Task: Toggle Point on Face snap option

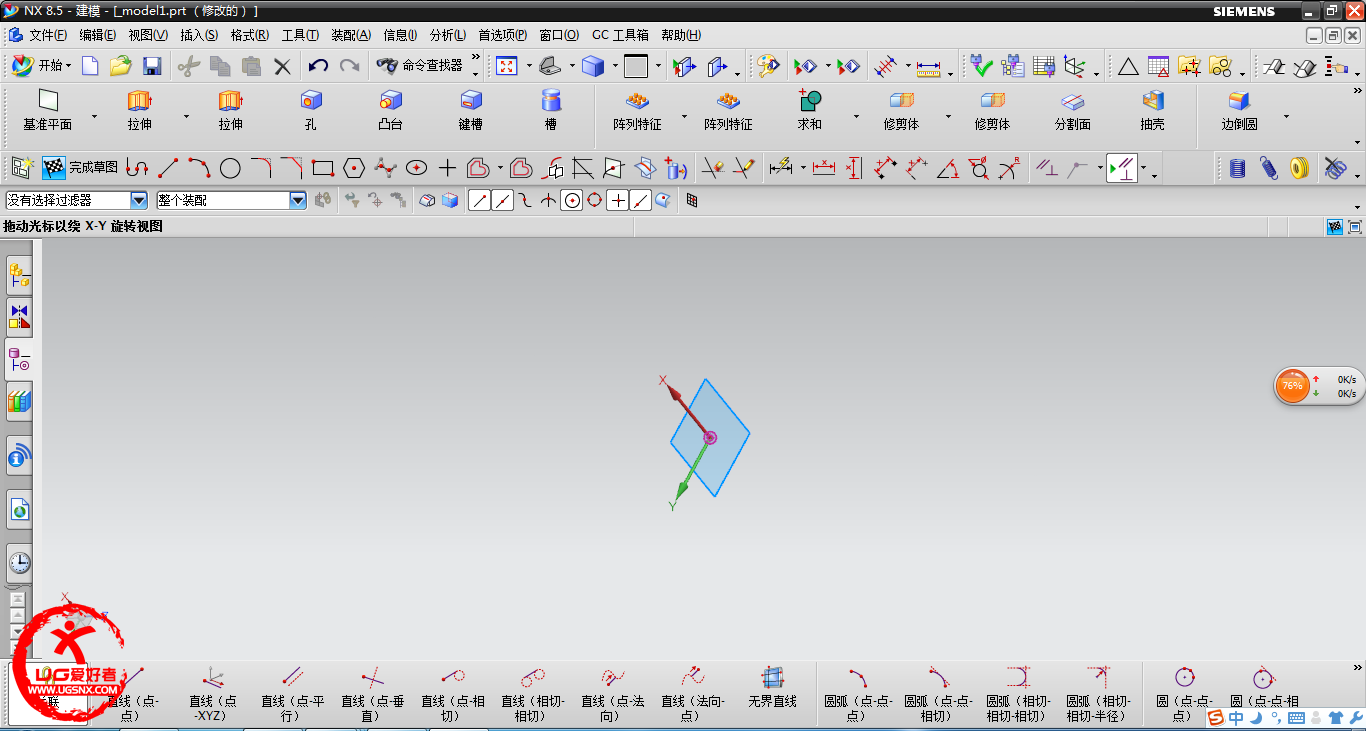Action: pos(664,201)
